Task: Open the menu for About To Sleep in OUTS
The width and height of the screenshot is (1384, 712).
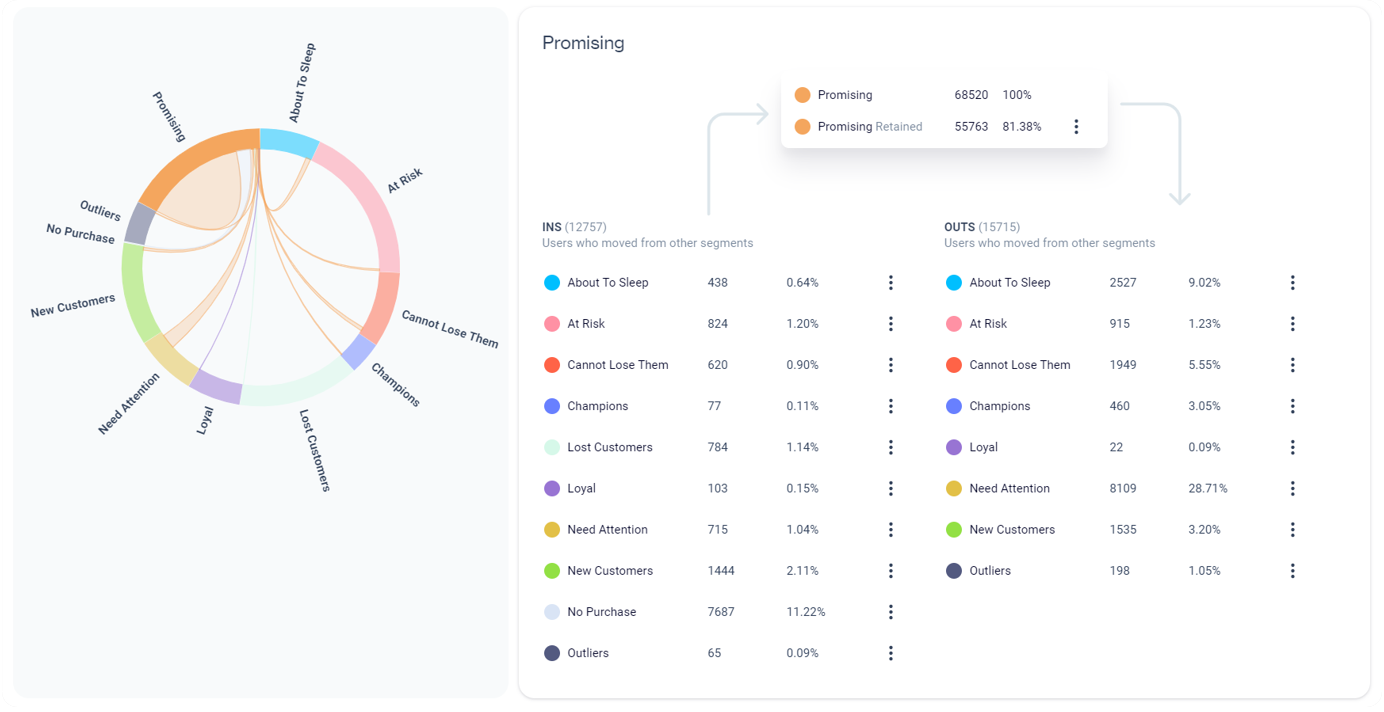Action: [x=1292, y=282]
